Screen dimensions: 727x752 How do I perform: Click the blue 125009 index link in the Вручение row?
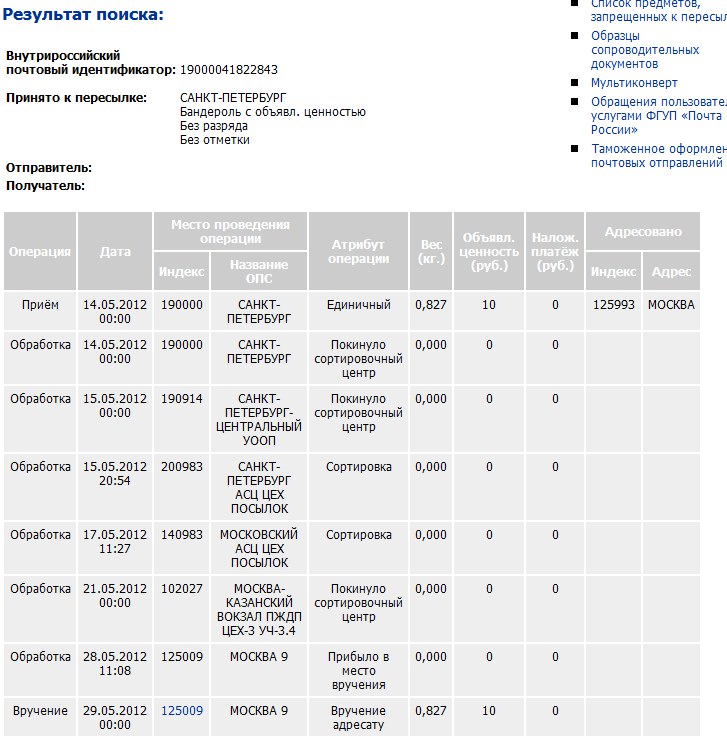point(182,711)
